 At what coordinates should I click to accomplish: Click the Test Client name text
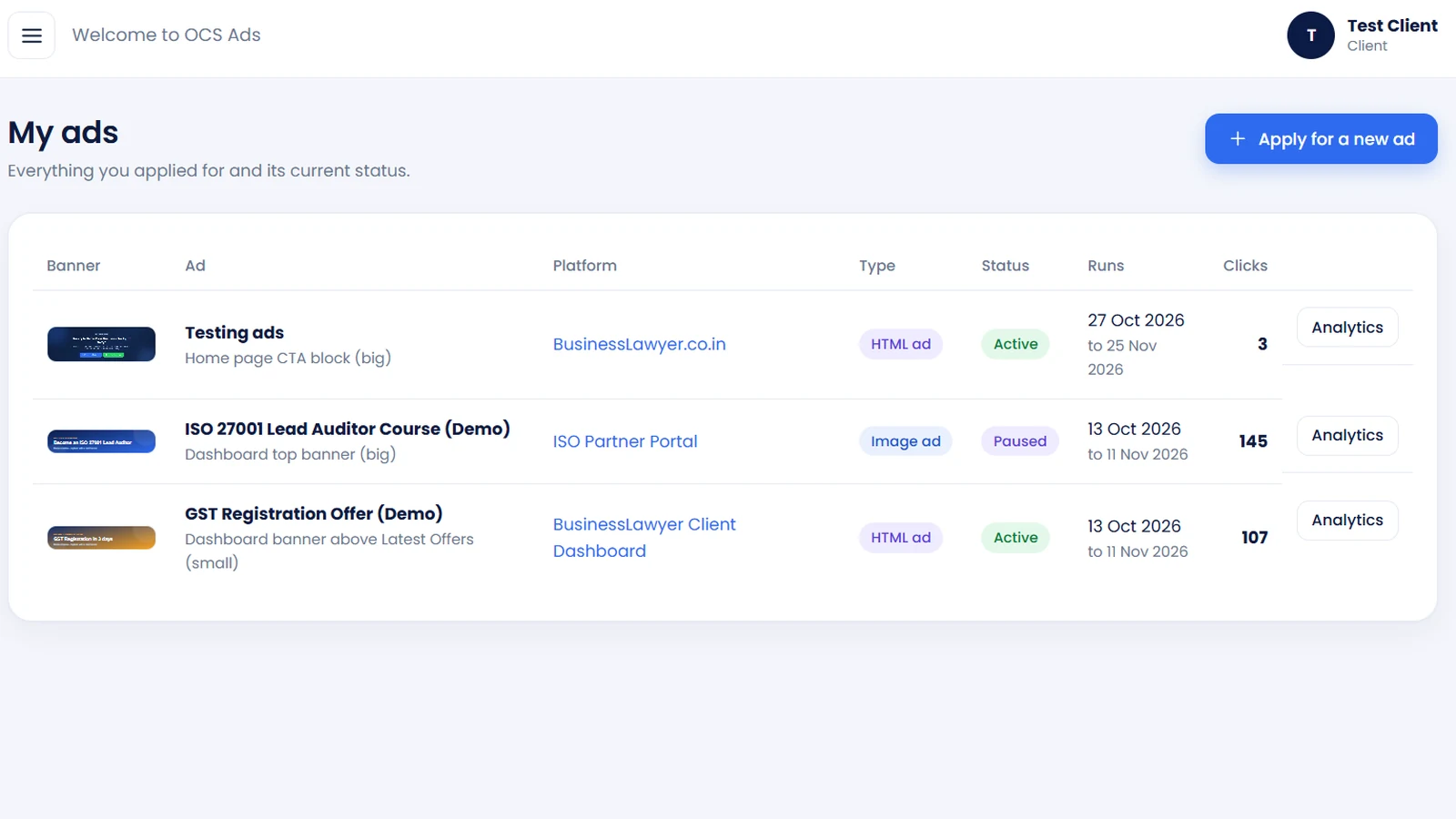(x=1392, y=25)
